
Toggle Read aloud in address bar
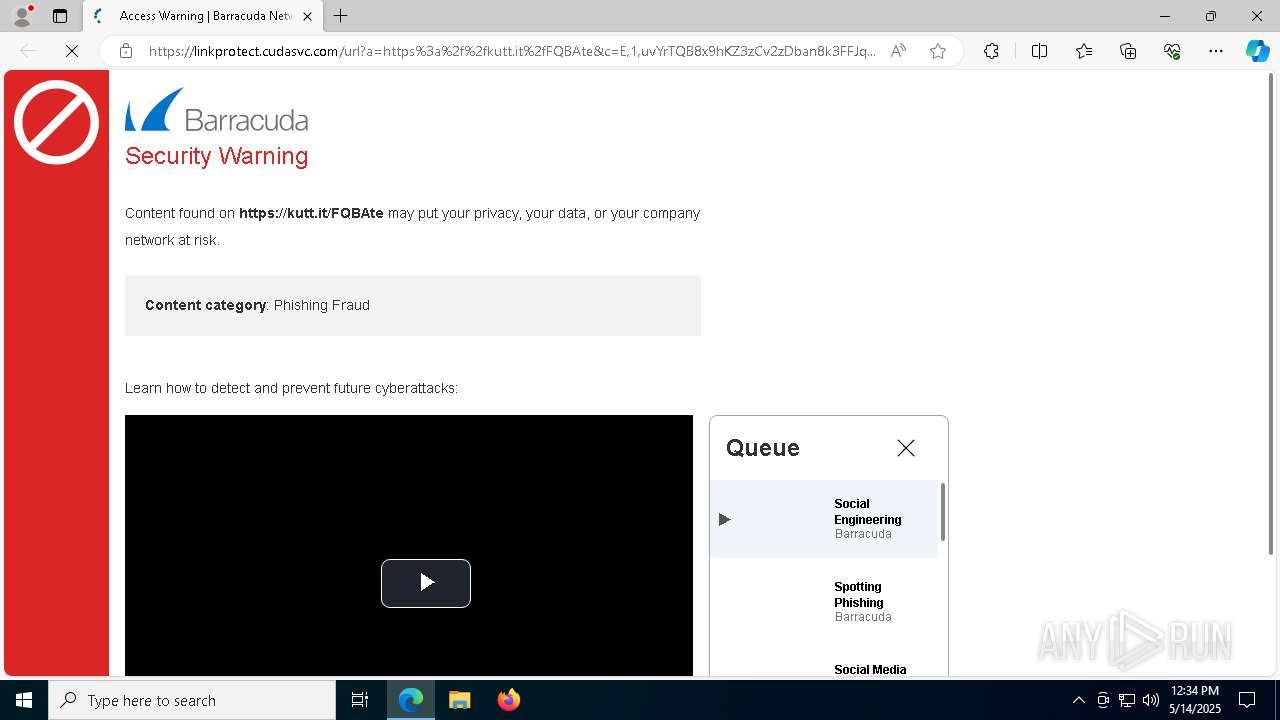click(x=898, y=51)
